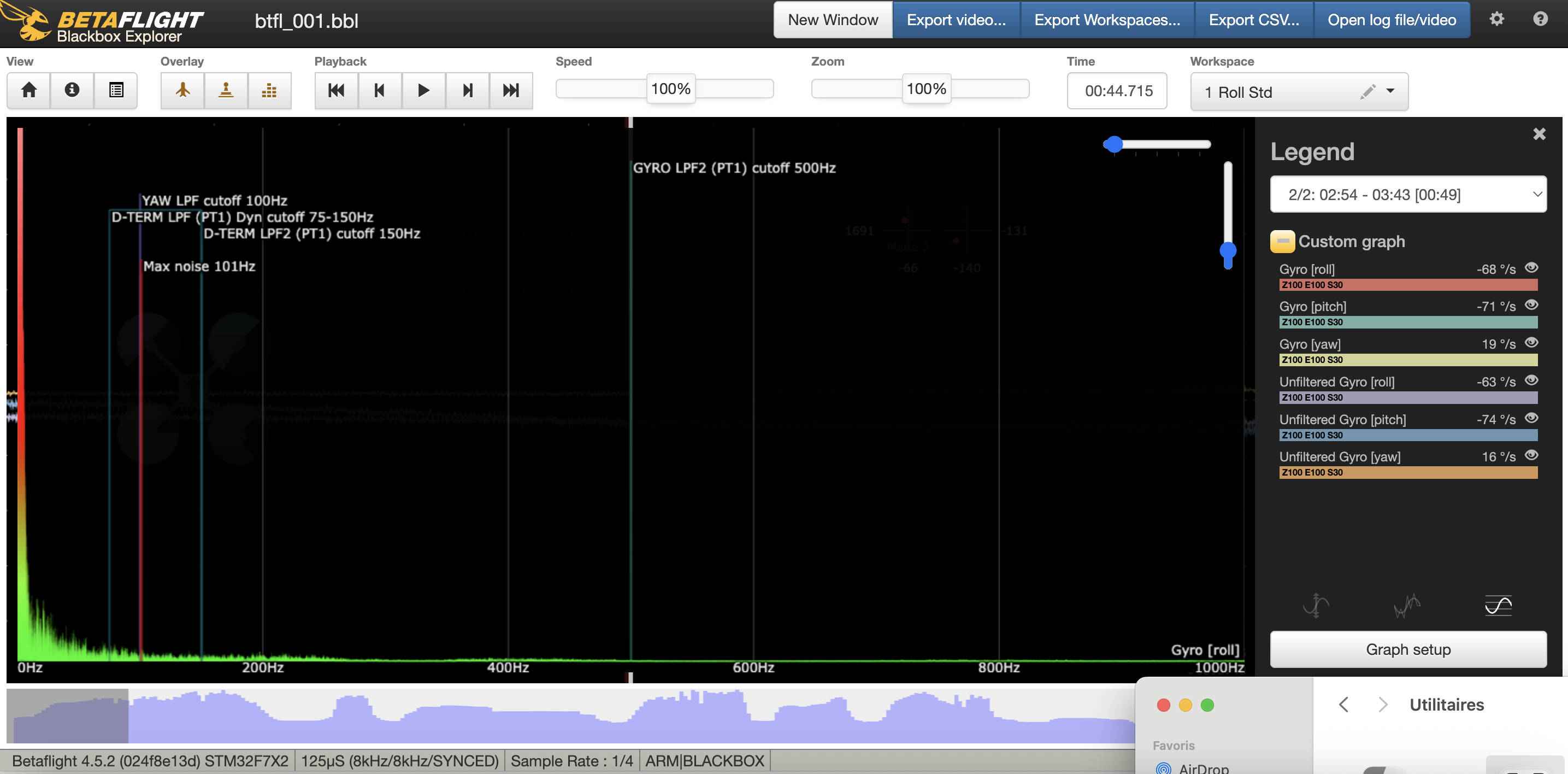Viewport: 1568px width, 774px height.
Task: Click the Graph setup button
Action: click(x=1408, y=649)
